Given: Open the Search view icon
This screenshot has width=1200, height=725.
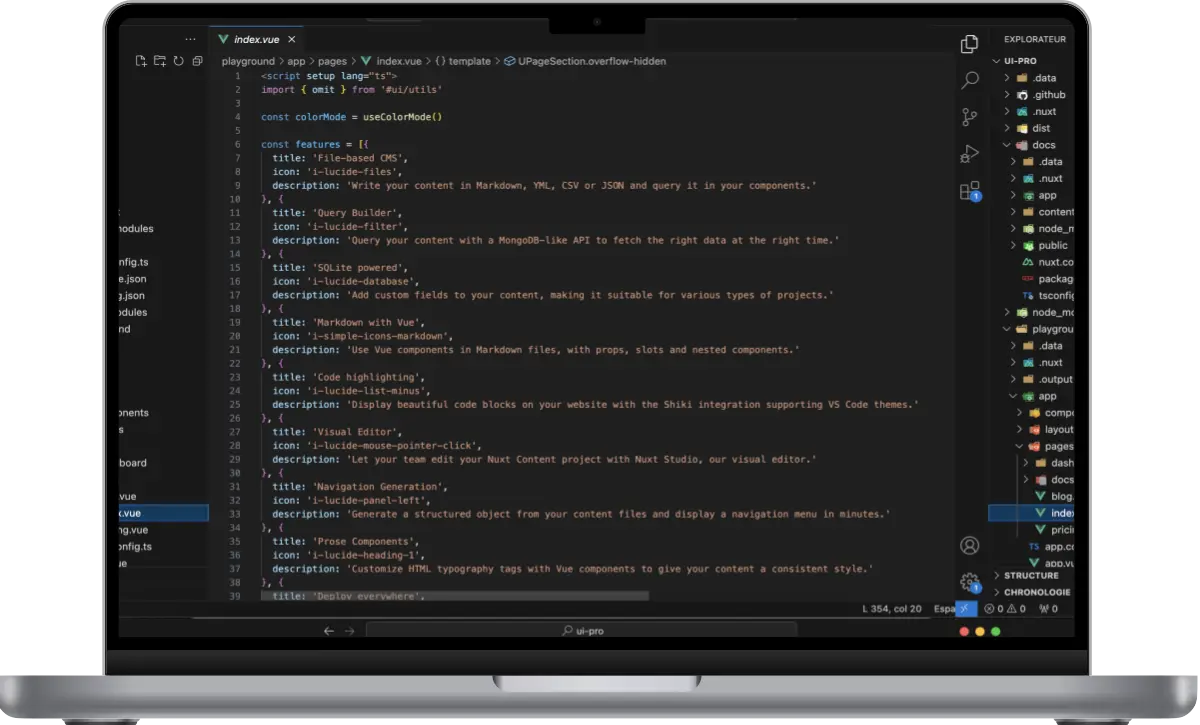Looking at the screenshot, I should click(969, 81).
